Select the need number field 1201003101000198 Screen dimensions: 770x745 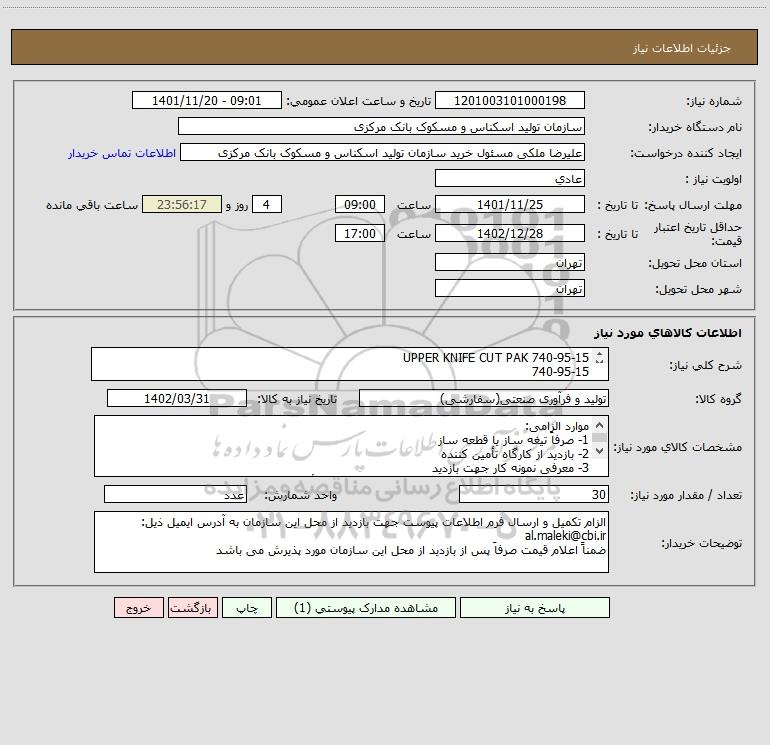pos(510,100)
